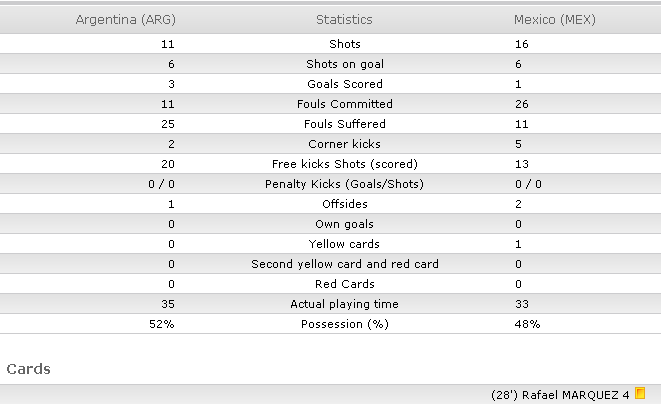Select the Argentina (ARG) column header
The width and height of the screenshot is (662, 405).
[125, 20]
